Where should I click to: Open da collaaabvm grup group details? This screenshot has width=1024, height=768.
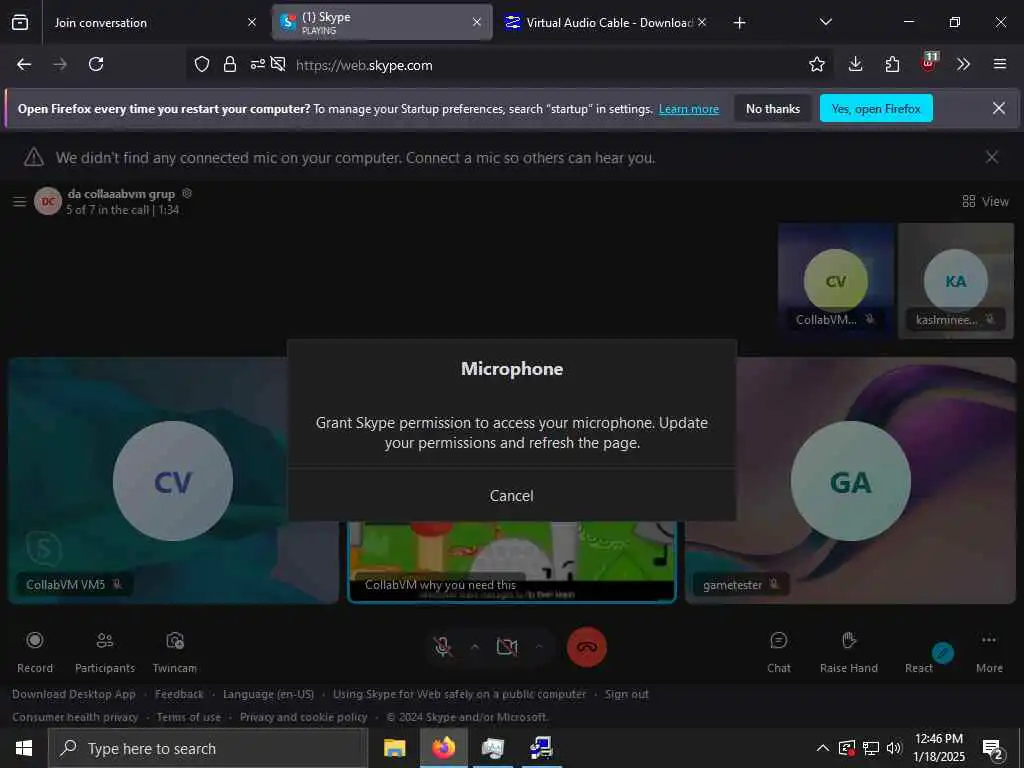pyautogui.click(x=121, y=194)
